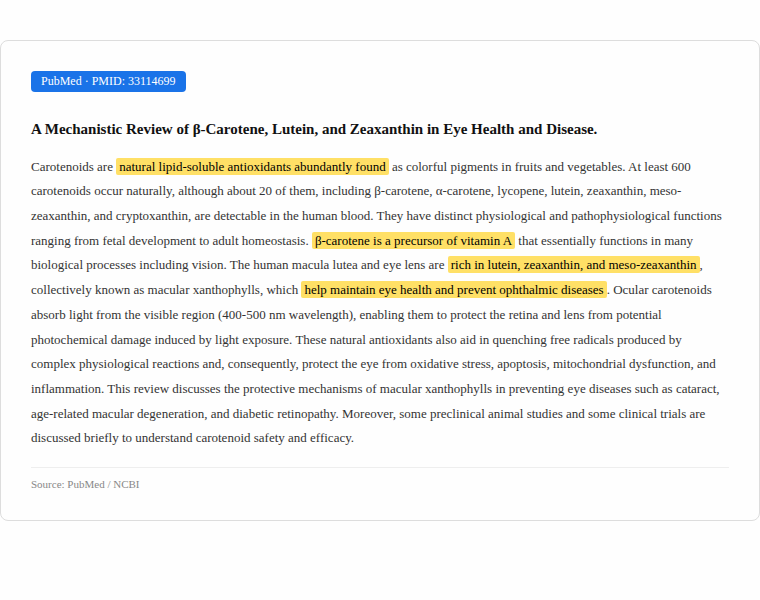Image resolution: width=760 pixels, height=600 pixels.
Task: Click the article title about β-Carotene, Lutein, Zeaxanthin
Action: pos(314,129)
